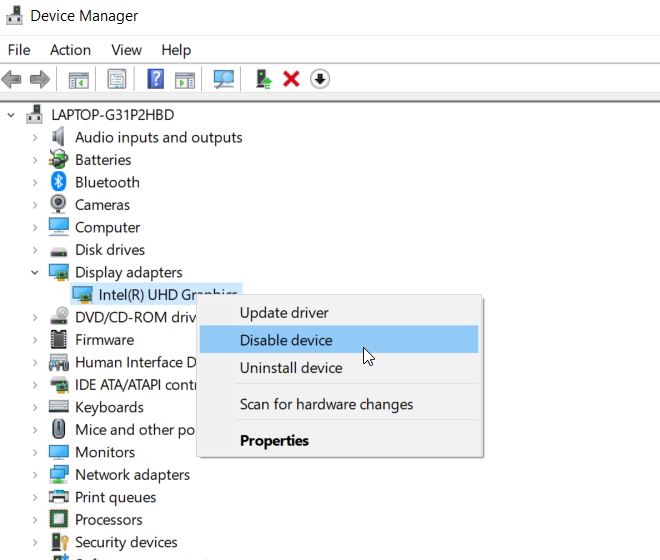660x560 pixels.
Task: Select the Print queues label
Action: point(116,497)
